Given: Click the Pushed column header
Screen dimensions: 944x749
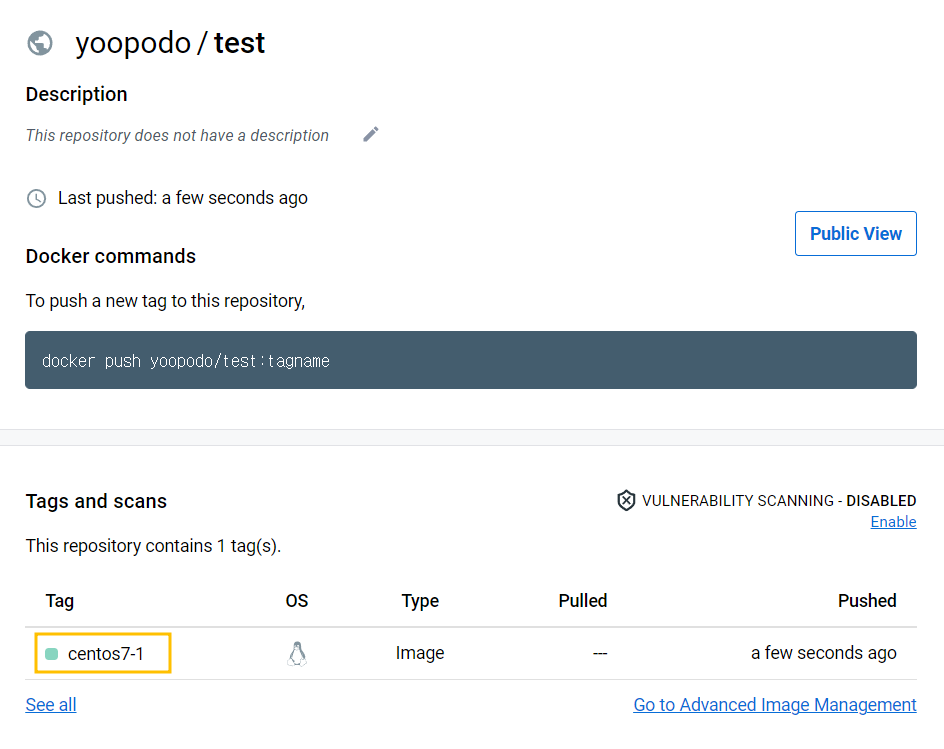Looking at the screenshot, I should (867, 601).
